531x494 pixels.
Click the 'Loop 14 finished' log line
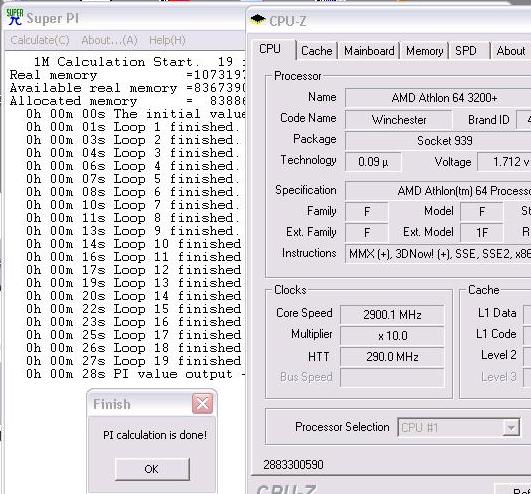[134, 296]
